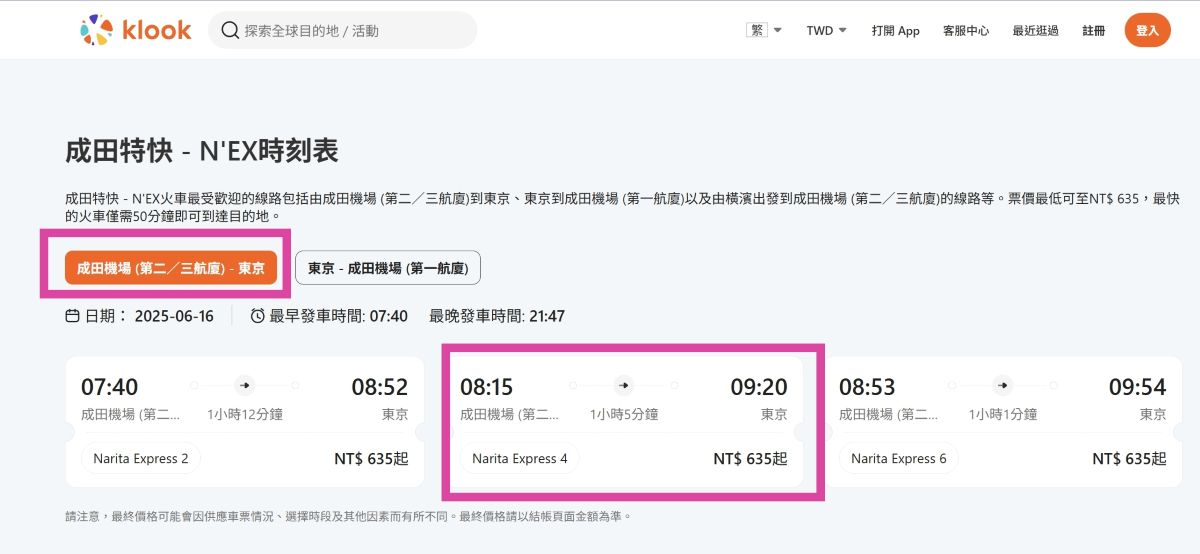Click the 08:15 departure time
Image resolution: width=1200 pixels, height=554 pixels.
click(489, 387)
